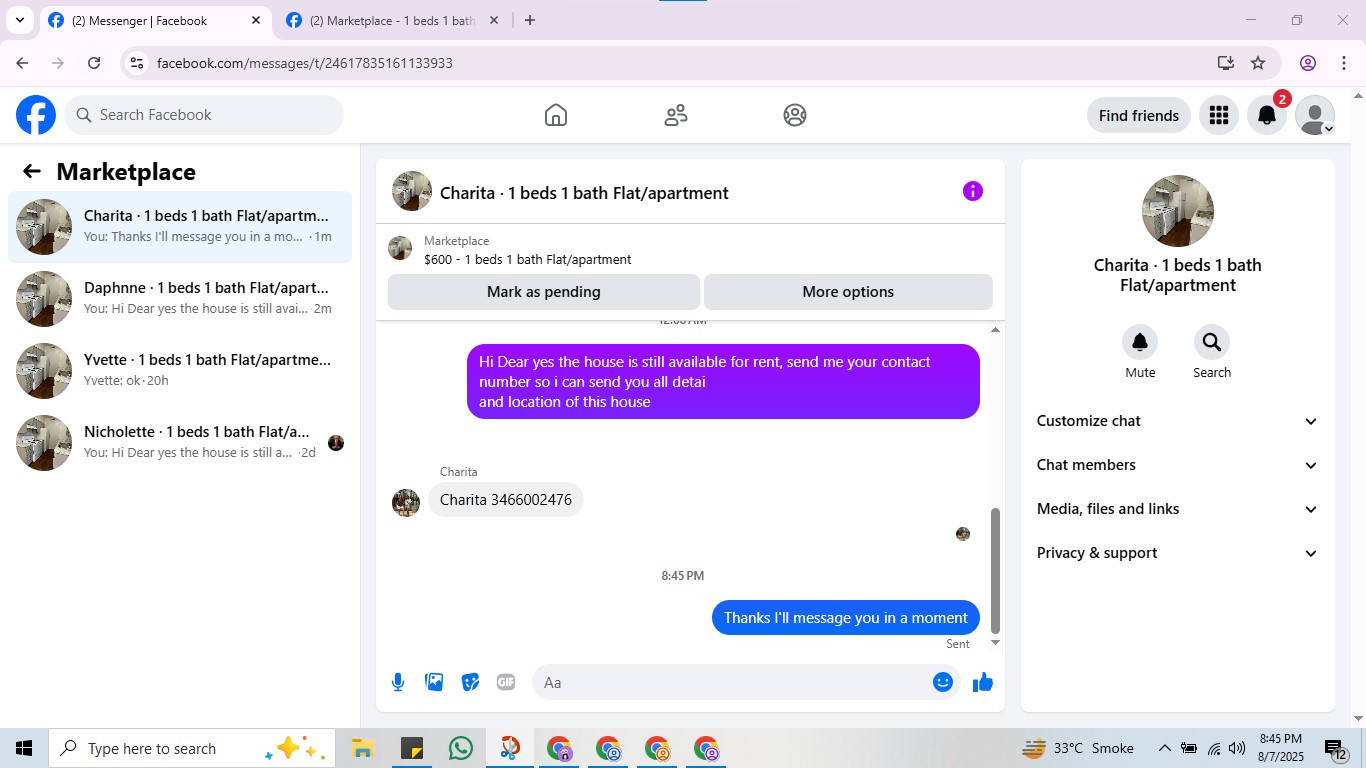Open the Chrome profile icon
Screen dimensions: 1366x768
1308,63
